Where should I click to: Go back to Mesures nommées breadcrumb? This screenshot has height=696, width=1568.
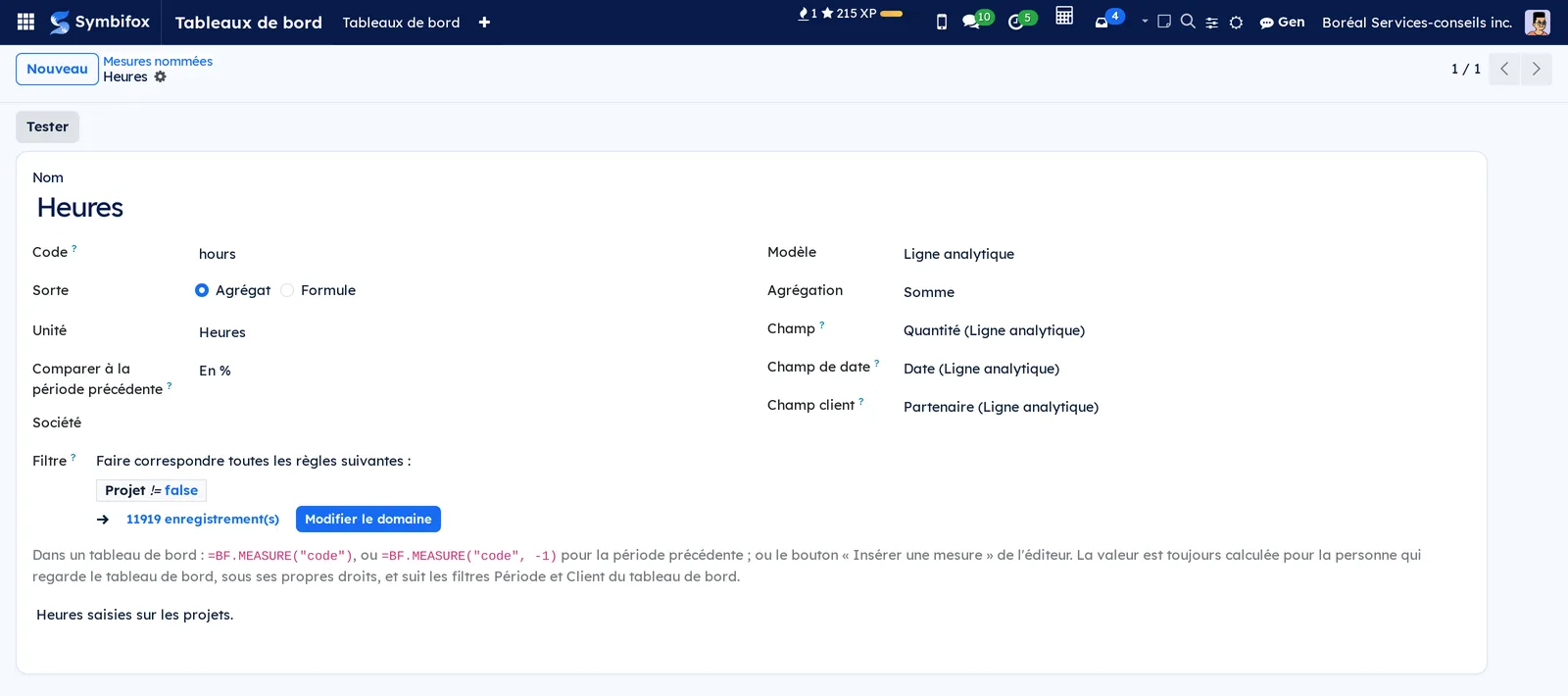pyautogui.click(x=158, y=61)
